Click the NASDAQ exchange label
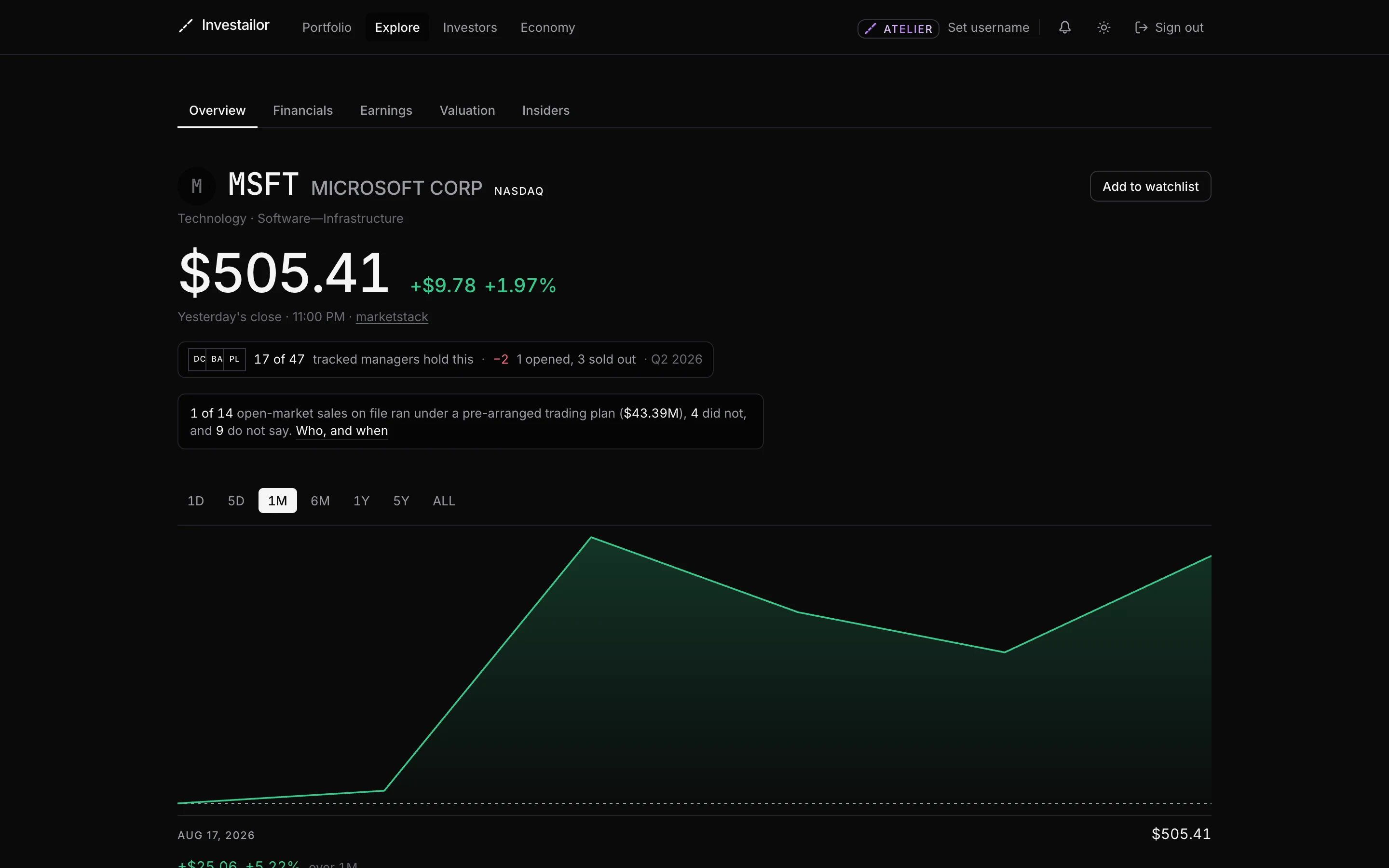Image resolution: width=1389 pixels, height=868 pixels. tap(519, 191)
